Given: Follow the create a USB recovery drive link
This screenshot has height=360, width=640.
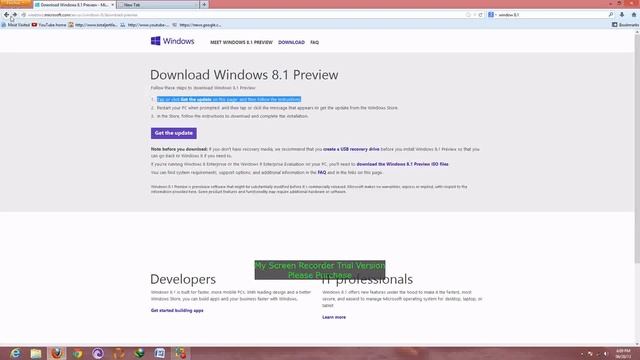Looking at the screenshot, I should [x=351, y=149].
